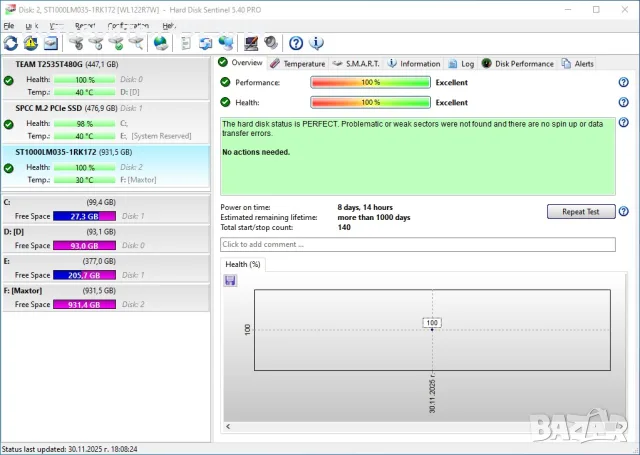
Task: Click the disk-with-stopwatch test toolbar icon
Action: coord(76,43)
